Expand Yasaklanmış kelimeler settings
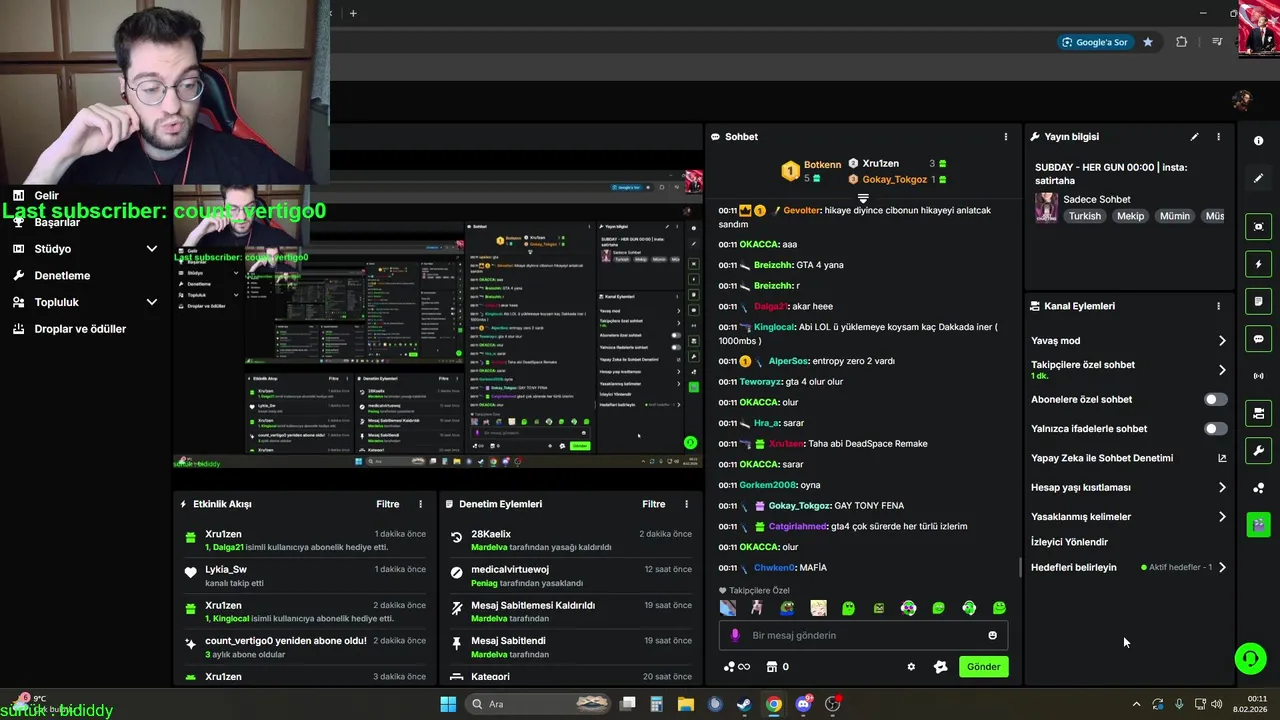 (x=1222, y=517)
